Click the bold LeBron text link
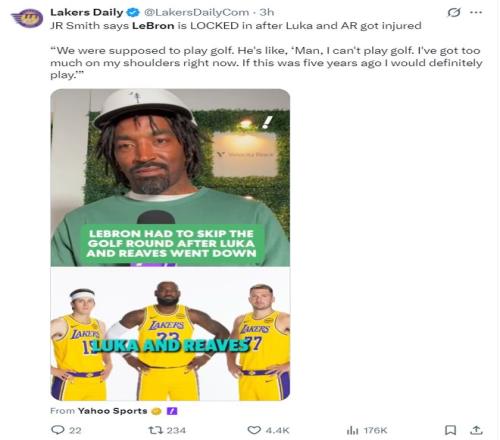The width and height of the screenshot is (500, 440). pos(153,26)
